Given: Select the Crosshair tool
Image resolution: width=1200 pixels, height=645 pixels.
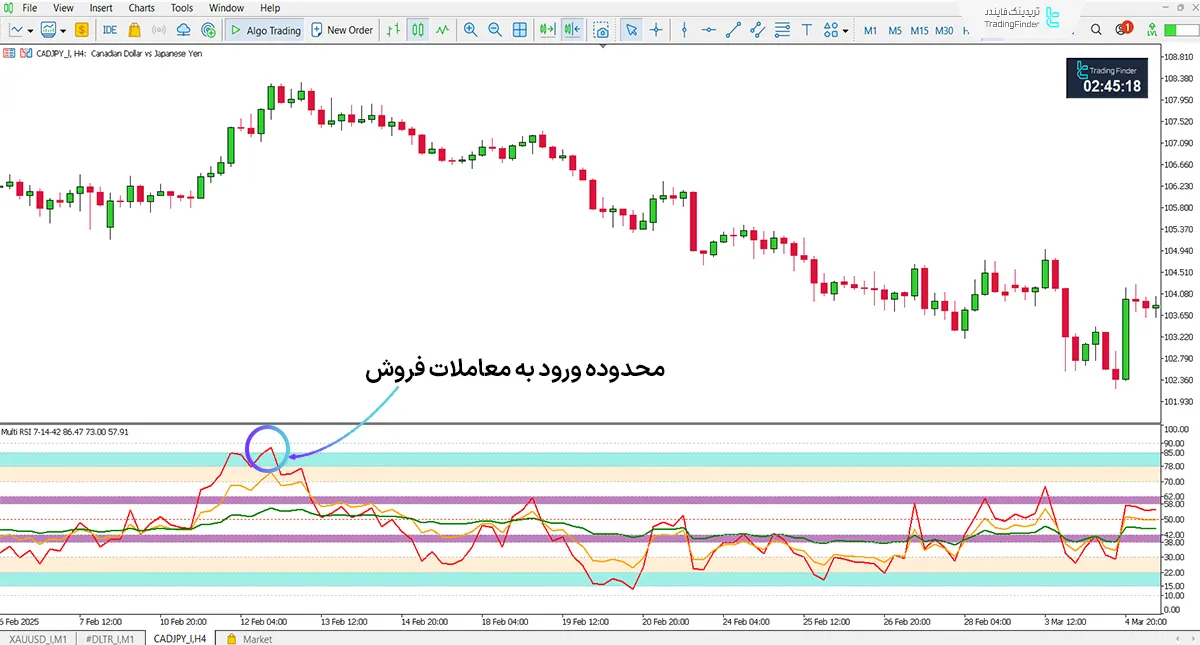Looking at the screenshot, I should 655,30.
